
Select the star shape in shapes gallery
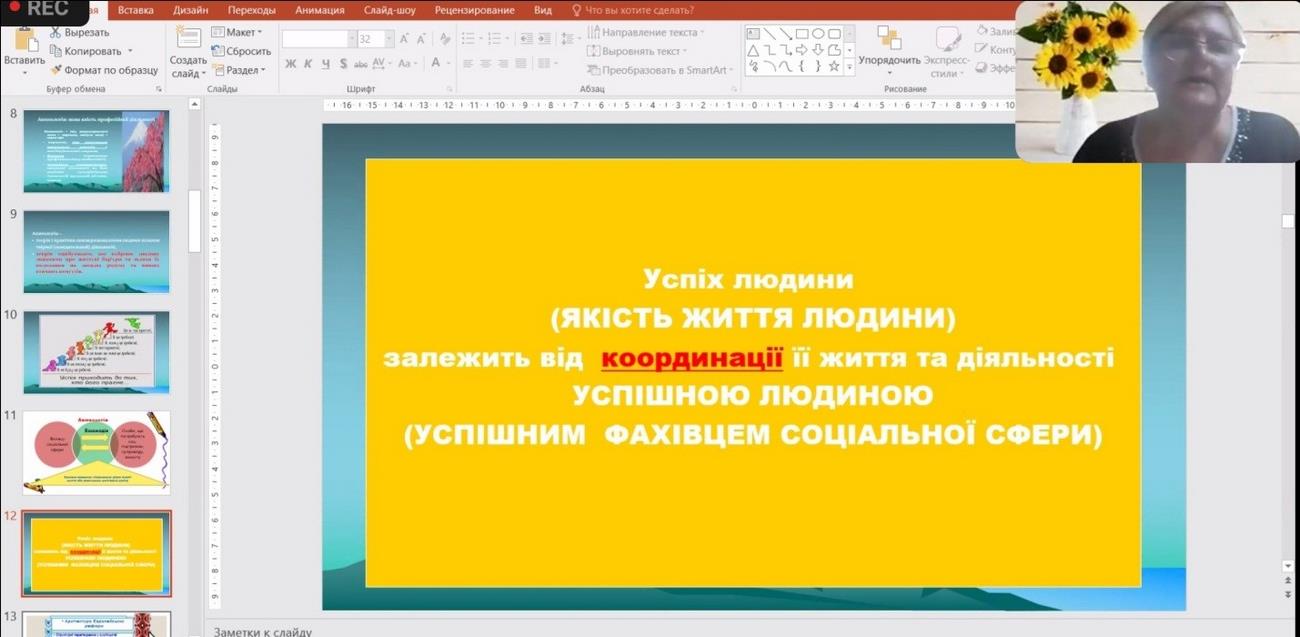(x=834, y=66)
